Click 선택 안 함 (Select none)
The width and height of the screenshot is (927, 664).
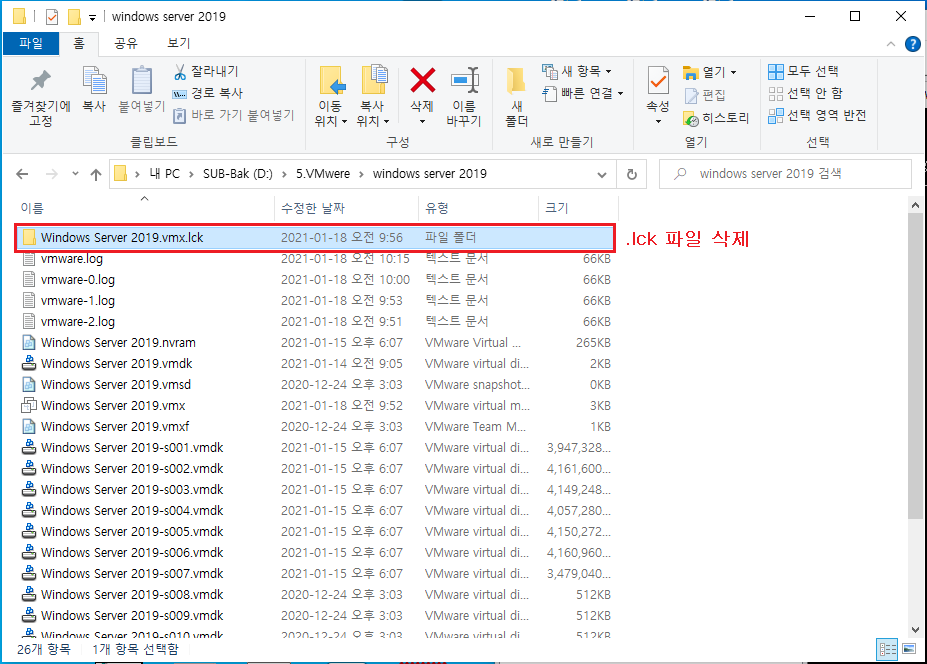[x=805, y=93]
